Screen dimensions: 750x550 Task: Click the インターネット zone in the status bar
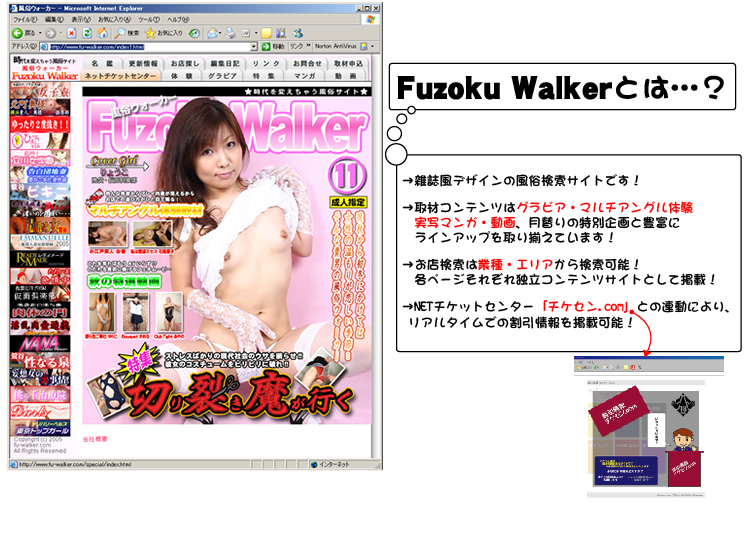pos(330,464)
